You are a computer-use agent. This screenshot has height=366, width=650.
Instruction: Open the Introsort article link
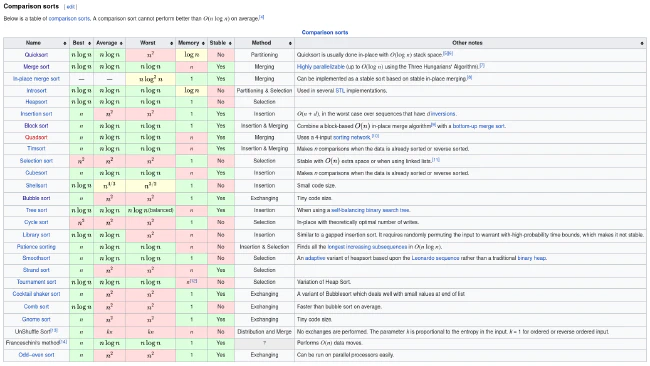(36, 90)
